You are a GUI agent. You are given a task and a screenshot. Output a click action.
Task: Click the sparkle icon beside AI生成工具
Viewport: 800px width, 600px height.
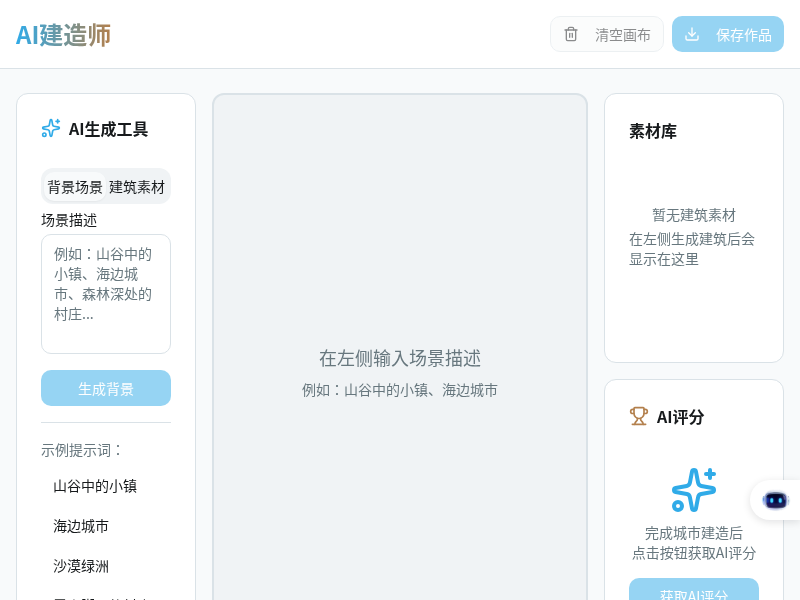[51, 128]
